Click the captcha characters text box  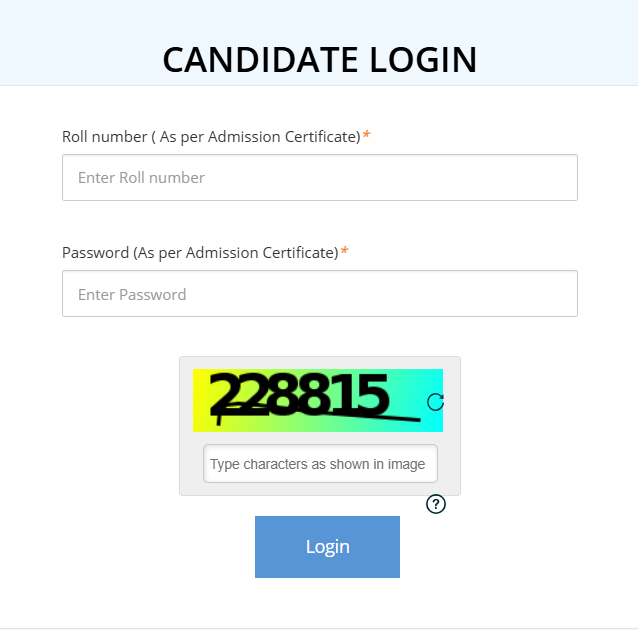(320, 464)
